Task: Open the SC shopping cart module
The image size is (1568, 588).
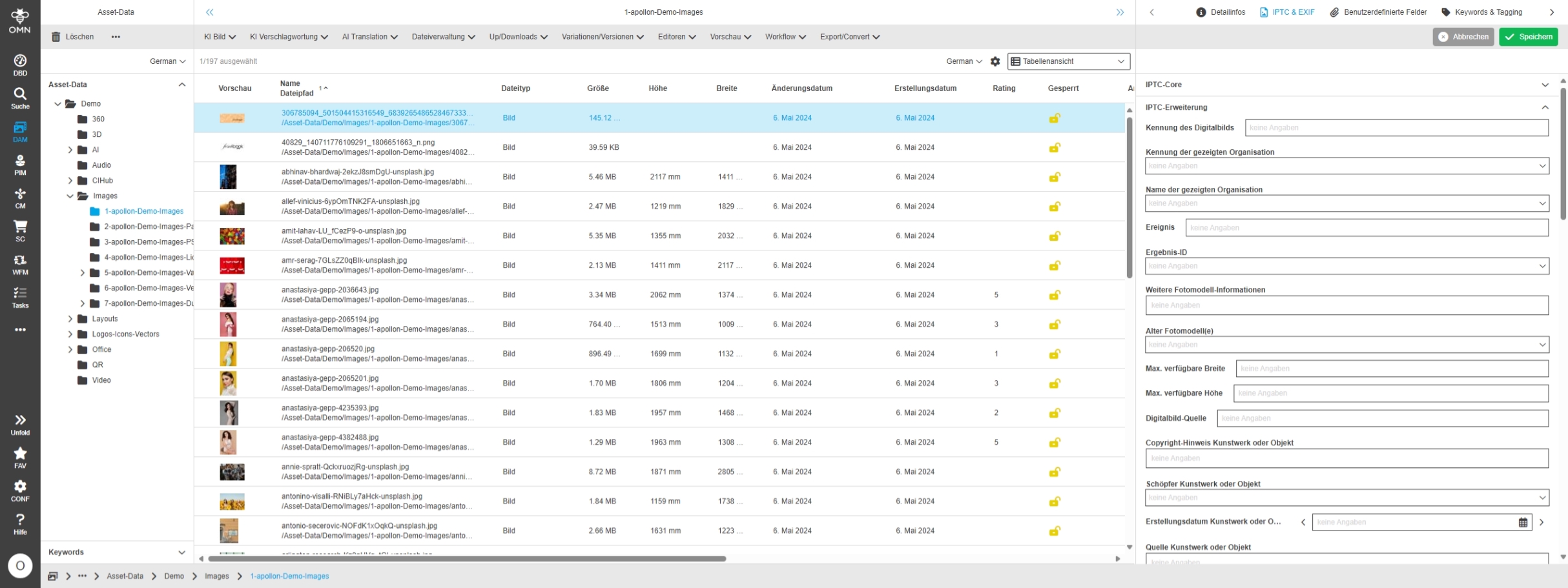Action: 20,230
